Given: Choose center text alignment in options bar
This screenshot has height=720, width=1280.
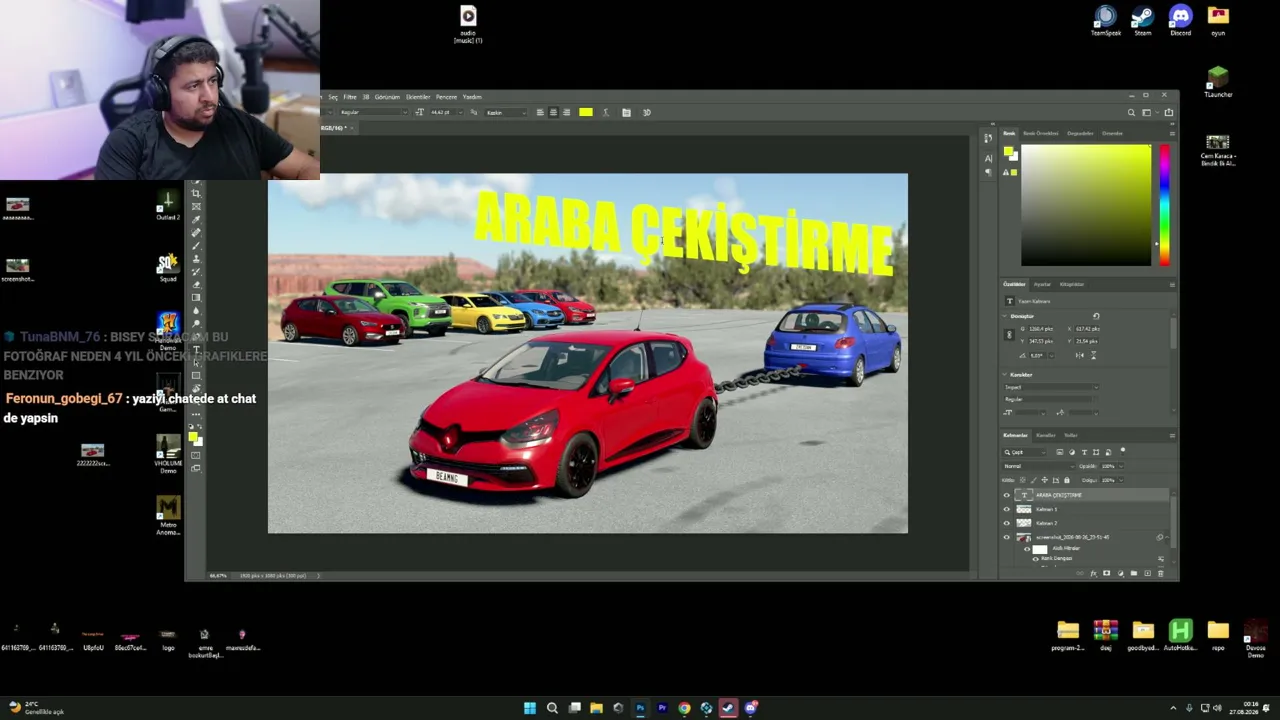Looking at the screenshot, I should (553, 112).
